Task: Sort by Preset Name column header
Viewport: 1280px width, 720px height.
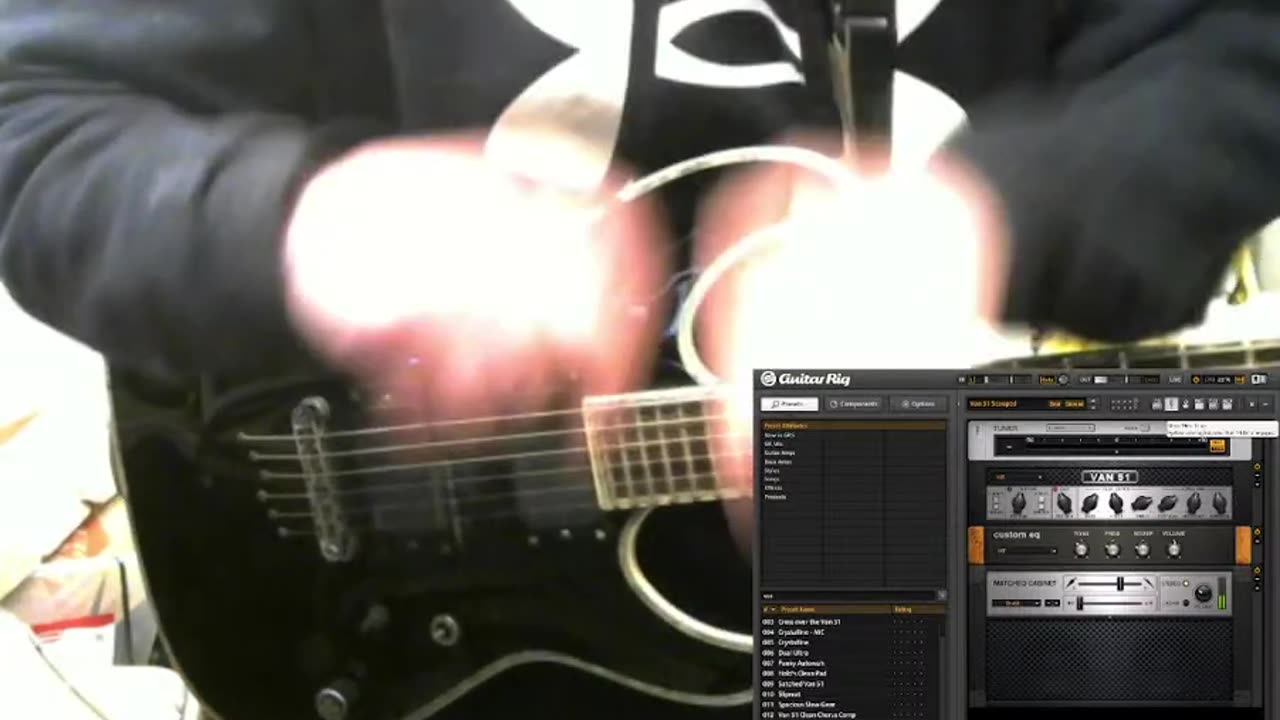Action: coord(798,609)
